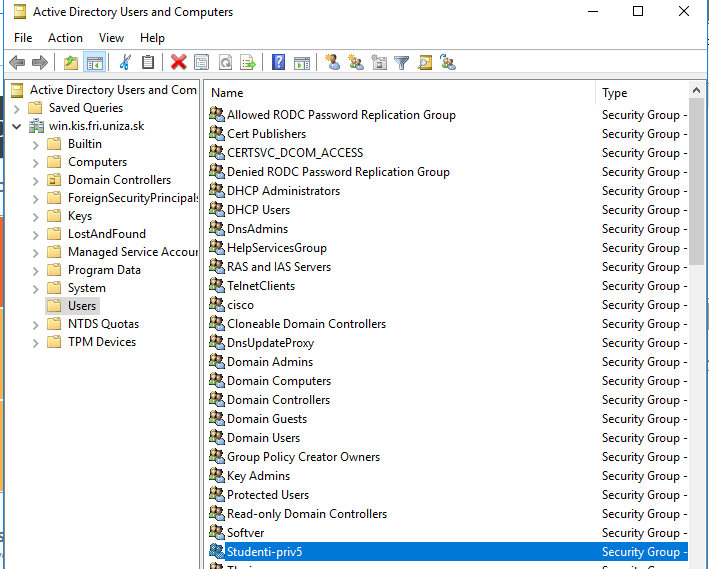Click the Refresh toolbar icon
This screenshot has width=709, height=569.
pyautogui.click(x=225, y=62)
